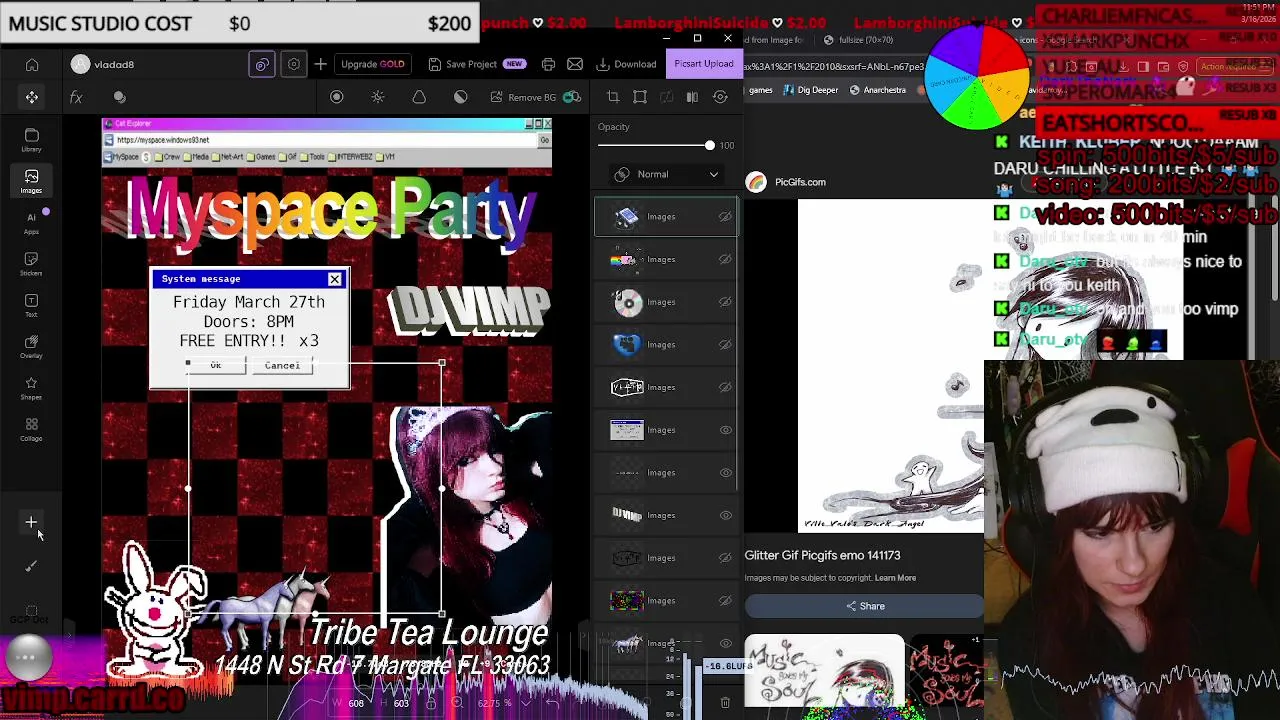Hide the unicorn Images layer
This screenshot has width=1280, height=720.
coord(726,643)
